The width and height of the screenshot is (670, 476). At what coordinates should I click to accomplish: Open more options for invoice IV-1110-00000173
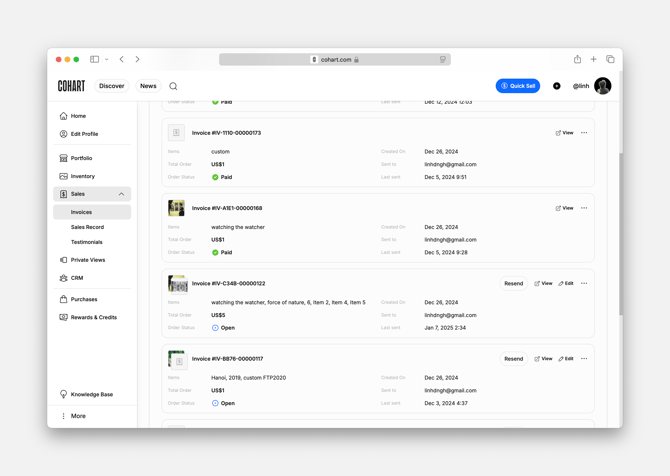pyautogui.click(x=584, y=133)
